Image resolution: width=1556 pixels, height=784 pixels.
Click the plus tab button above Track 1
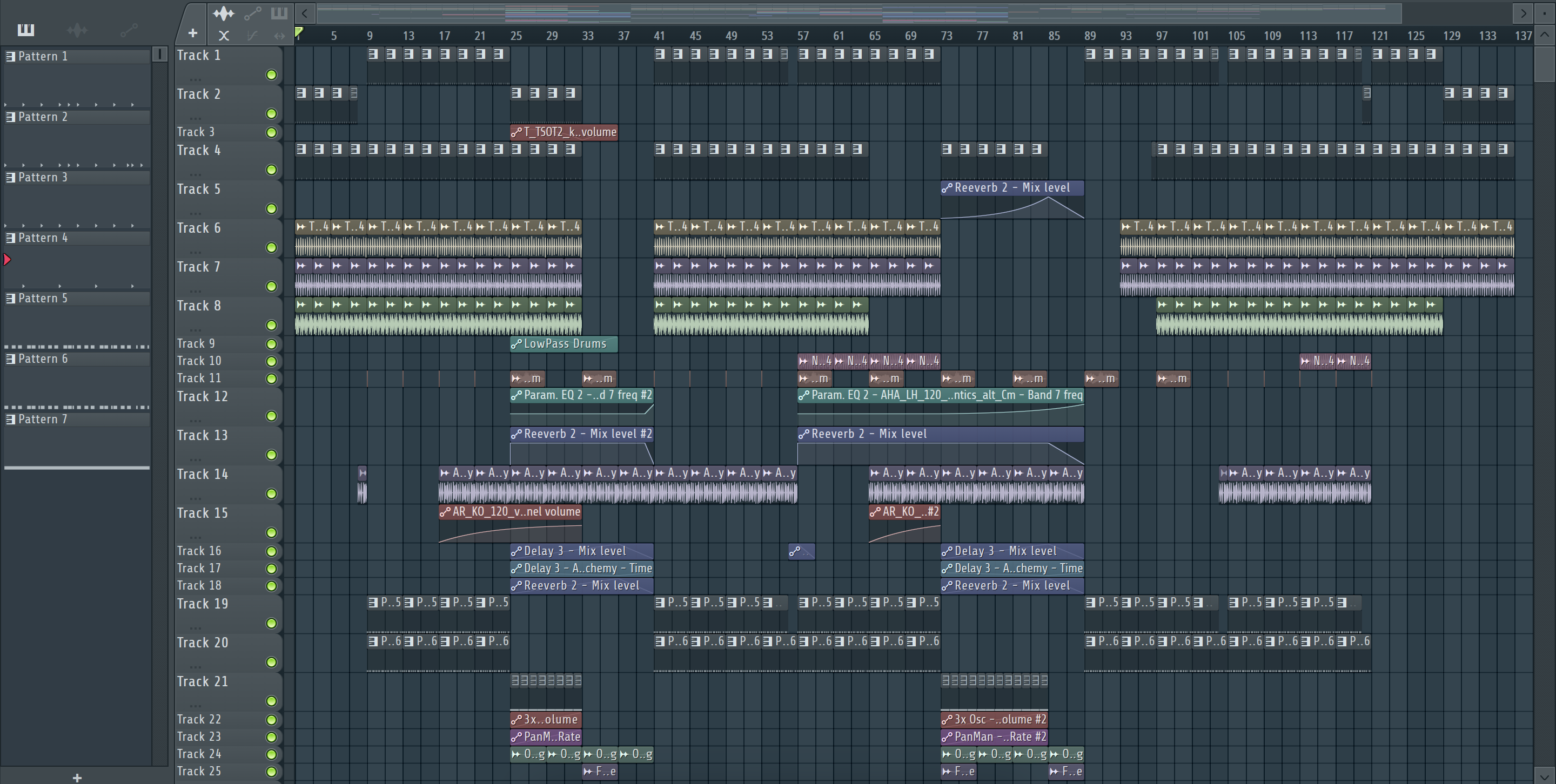(x=193, y=33)
